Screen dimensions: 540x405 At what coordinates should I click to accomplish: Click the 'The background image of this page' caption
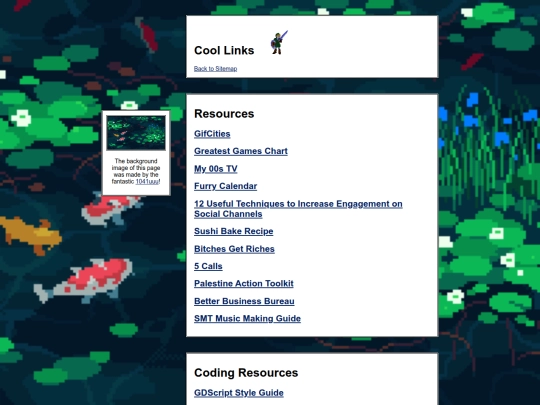coord(136,171)
